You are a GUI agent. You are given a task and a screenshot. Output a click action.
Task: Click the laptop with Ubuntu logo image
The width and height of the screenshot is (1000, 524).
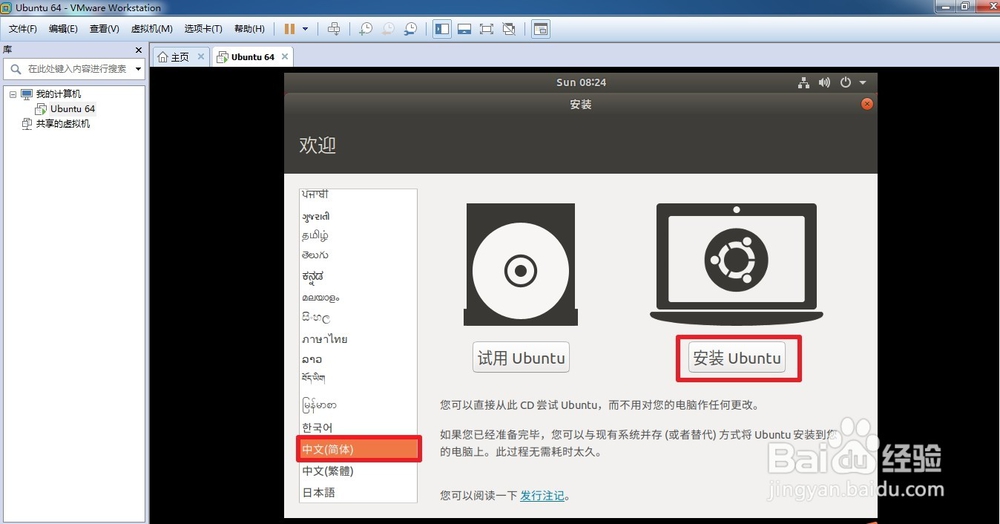737,264
